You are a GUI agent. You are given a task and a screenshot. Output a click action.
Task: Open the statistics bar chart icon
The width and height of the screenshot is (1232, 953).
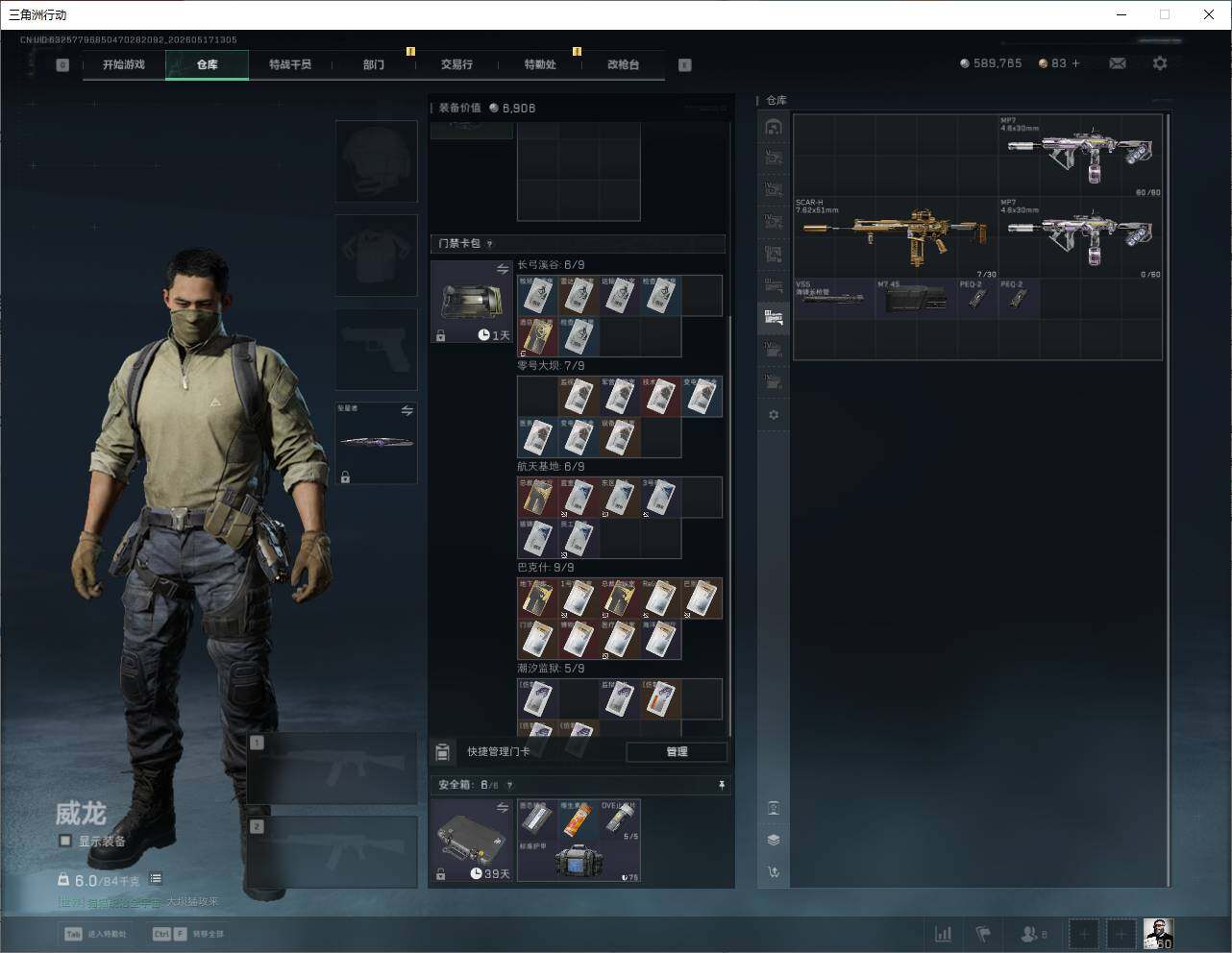(944, 934)
